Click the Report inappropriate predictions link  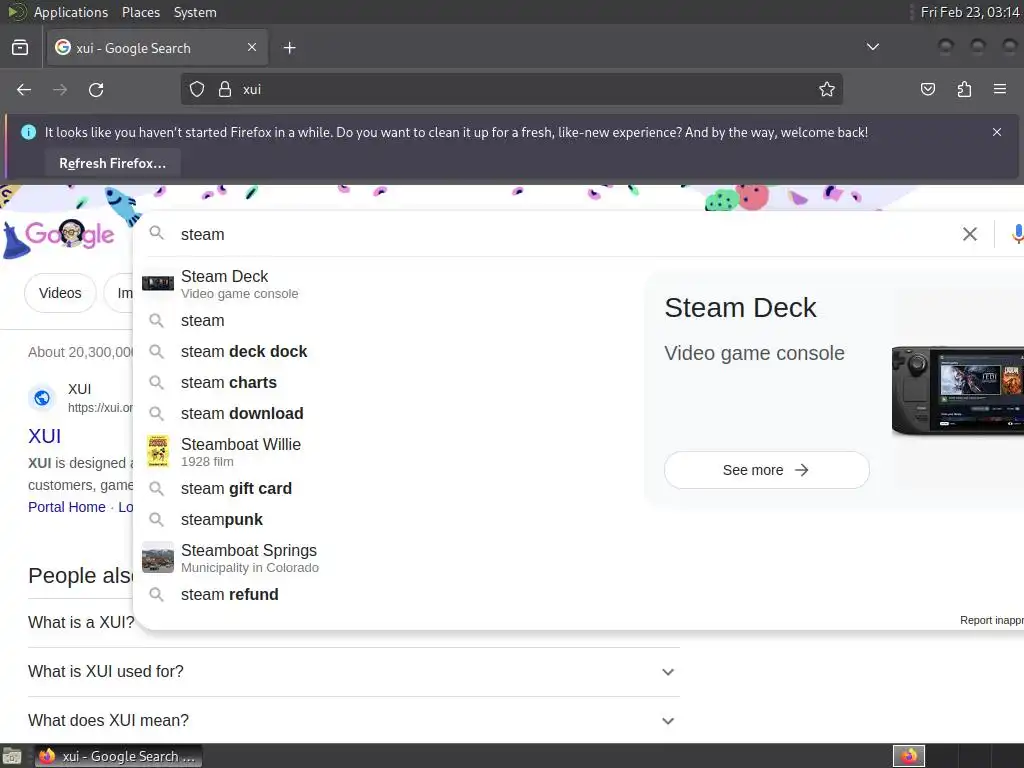coord(991,620)
